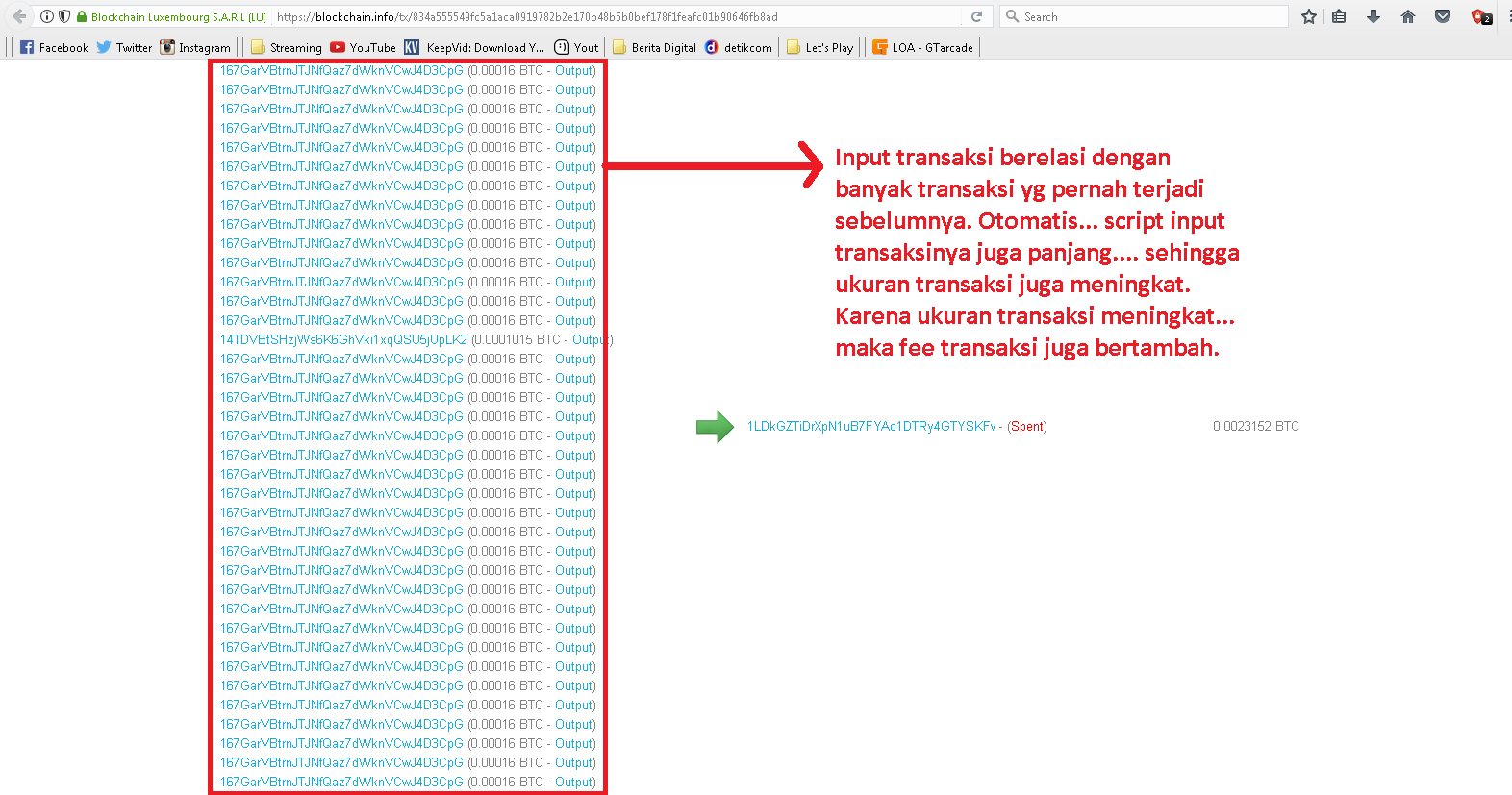This screenshot has width=1512, height=795.
Task: Go back with the browser back arrow
Action: [x=19, y=16]
